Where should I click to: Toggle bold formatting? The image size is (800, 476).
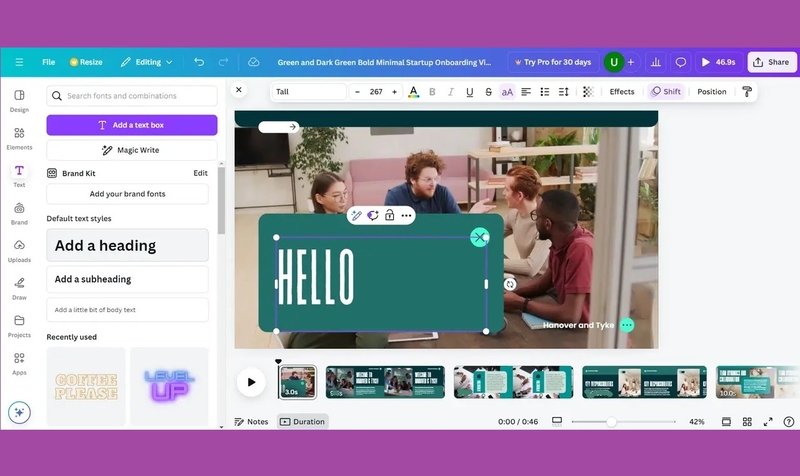(x=432, y=92)
